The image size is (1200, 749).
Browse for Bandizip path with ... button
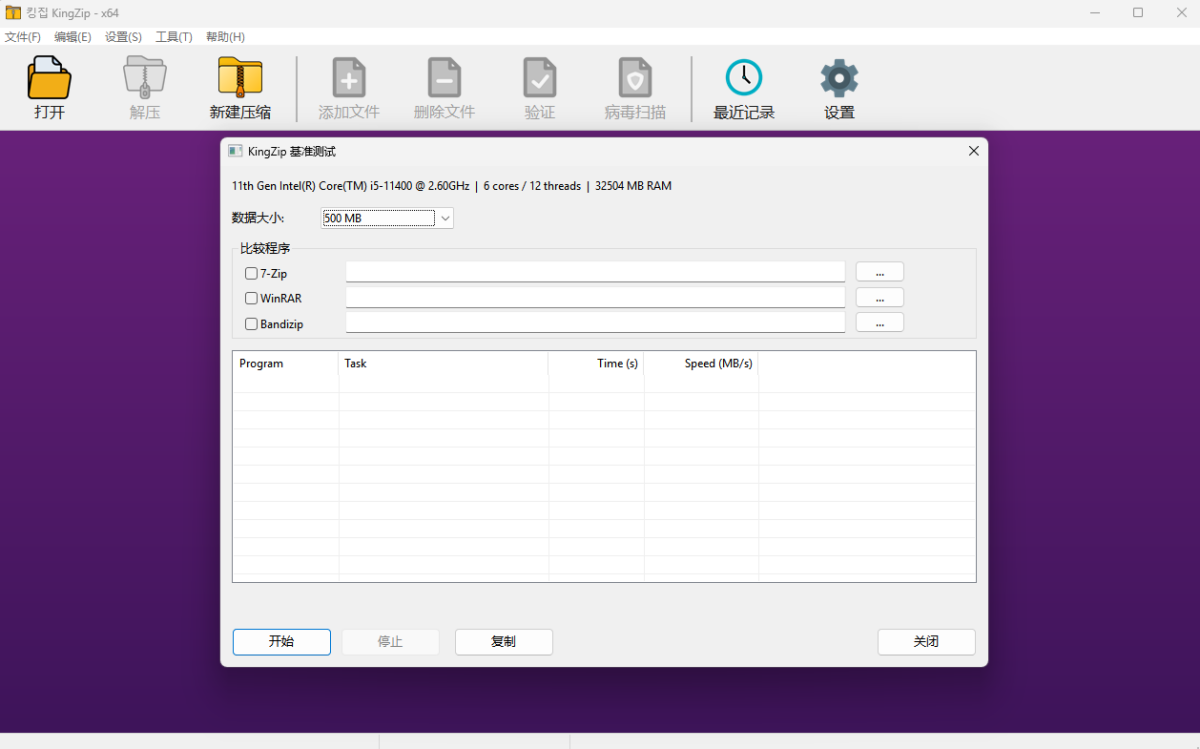(x=880, y=322)
